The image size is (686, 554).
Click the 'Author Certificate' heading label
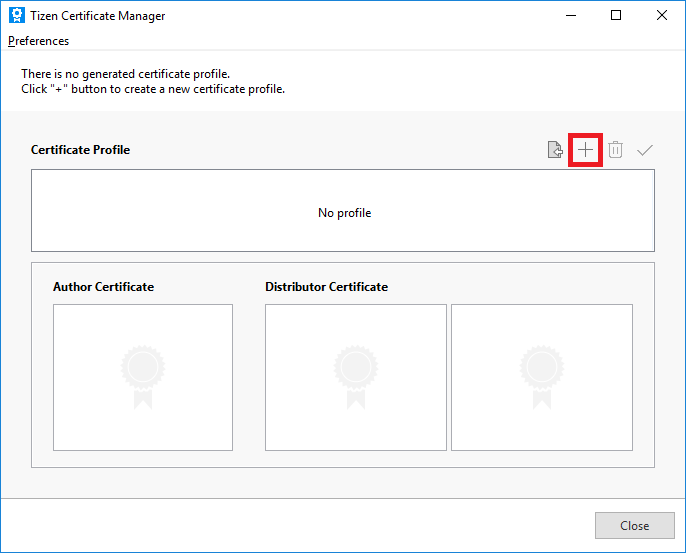click(x=103, y=287)
